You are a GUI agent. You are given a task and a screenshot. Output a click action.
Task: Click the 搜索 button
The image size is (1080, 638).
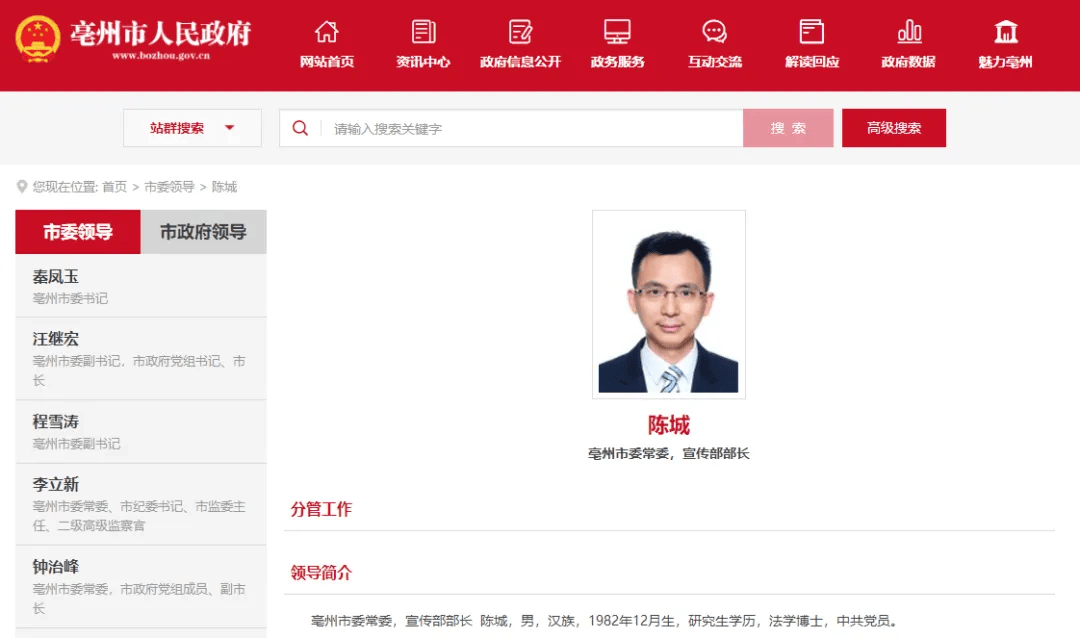click(788, 128)
